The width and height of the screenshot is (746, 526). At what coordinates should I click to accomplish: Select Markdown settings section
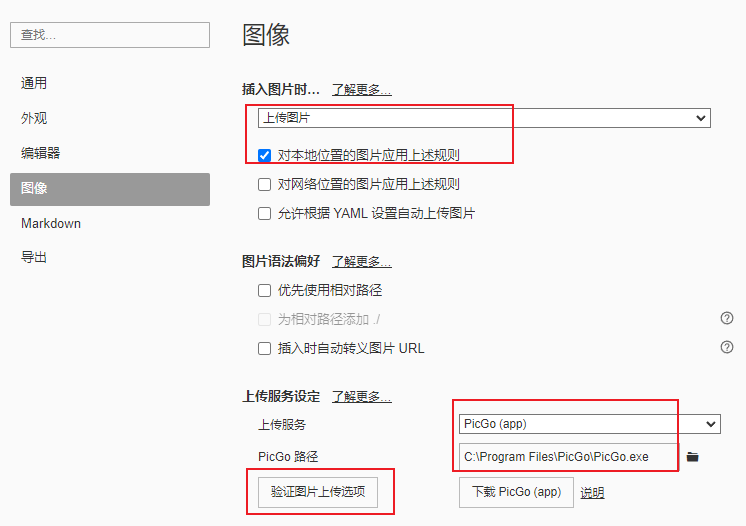click(x=51, y=223)
